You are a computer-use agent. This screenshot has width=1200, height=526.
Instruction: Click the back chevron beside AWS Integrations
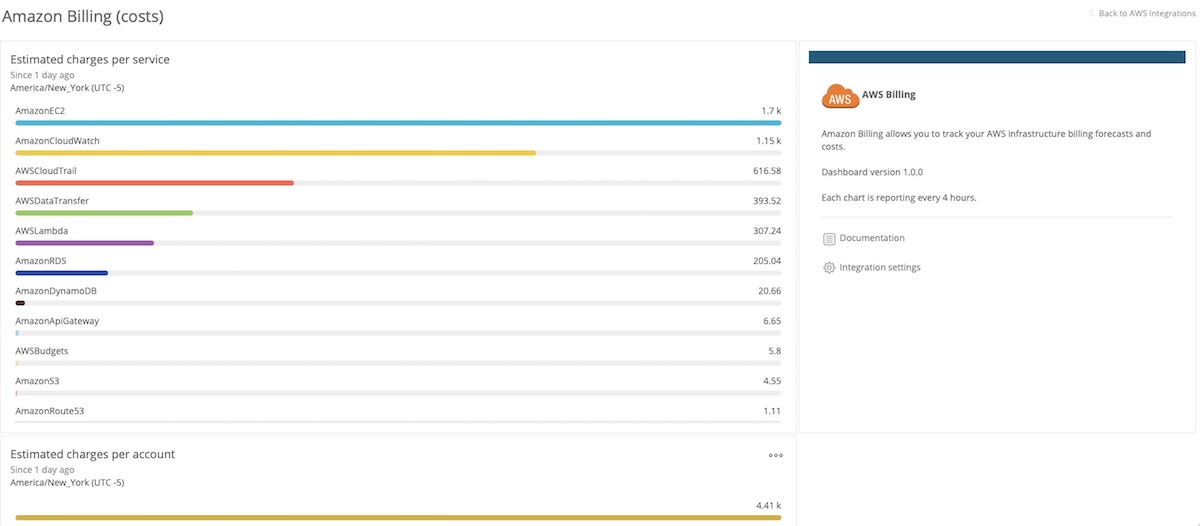[x=1092, y=14]
